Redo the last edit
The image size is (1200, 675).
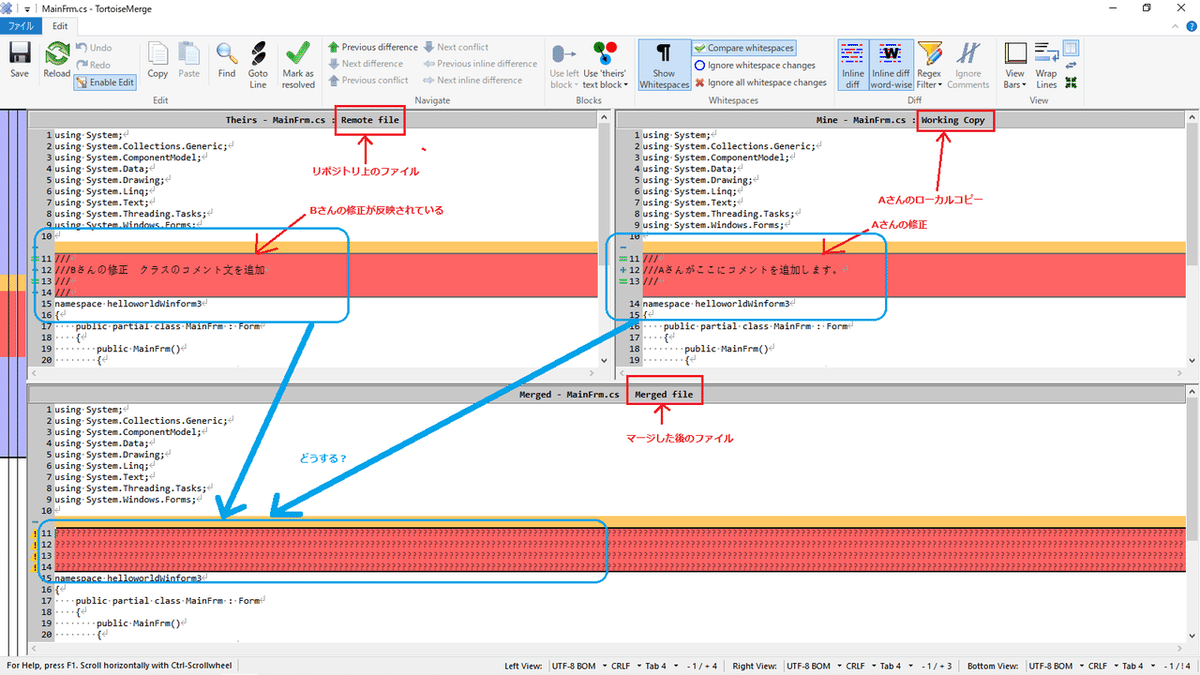(x=94, y=65)
